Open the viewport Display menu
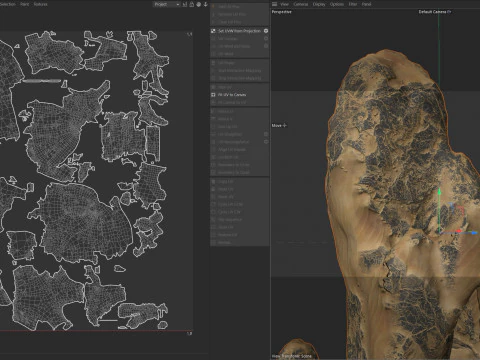 click(x=319, y=4)
